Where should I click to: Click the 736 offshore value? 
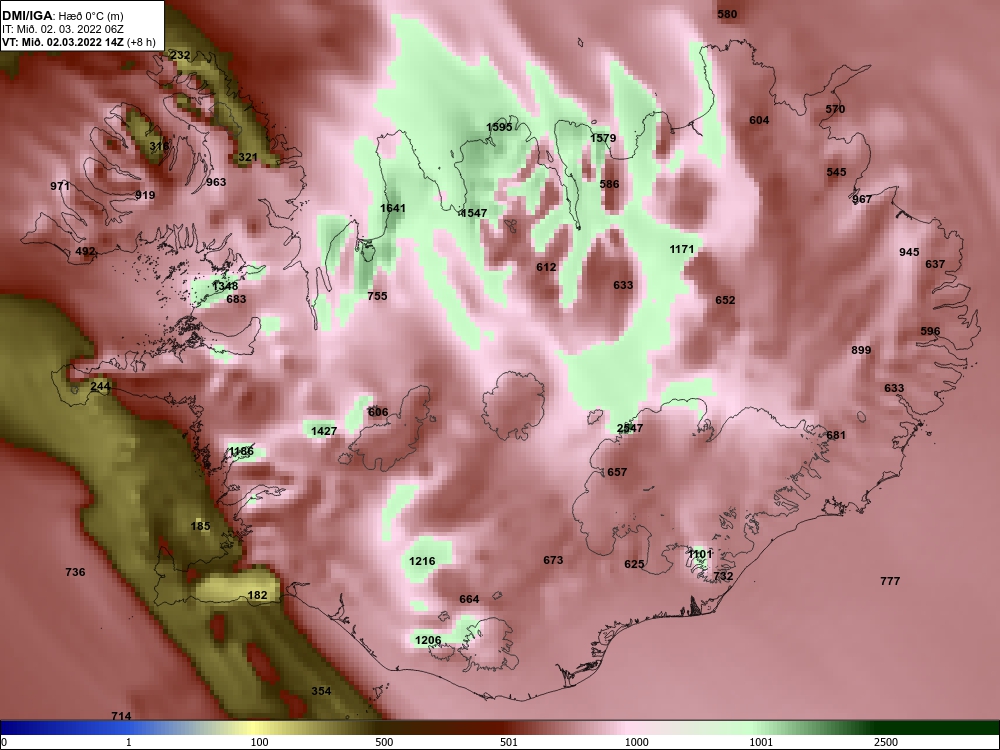coord(75,572)
